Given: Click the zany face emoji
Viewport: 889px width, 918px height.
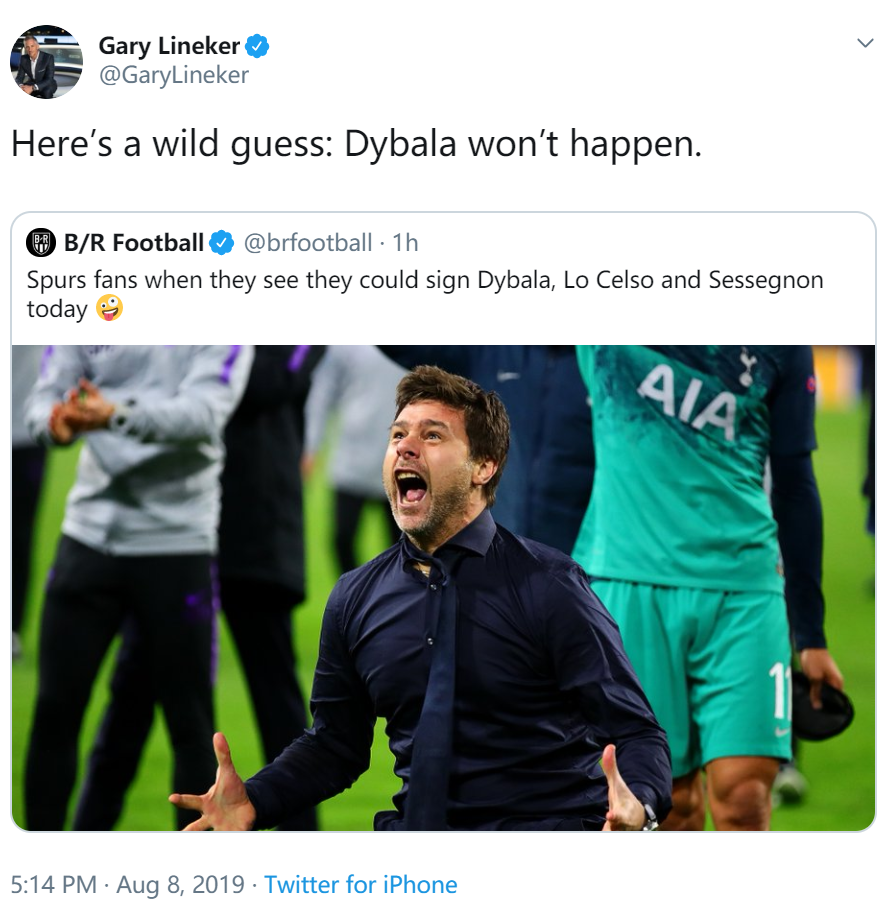Looking at the screenshot, I should (x=109, y=309).
